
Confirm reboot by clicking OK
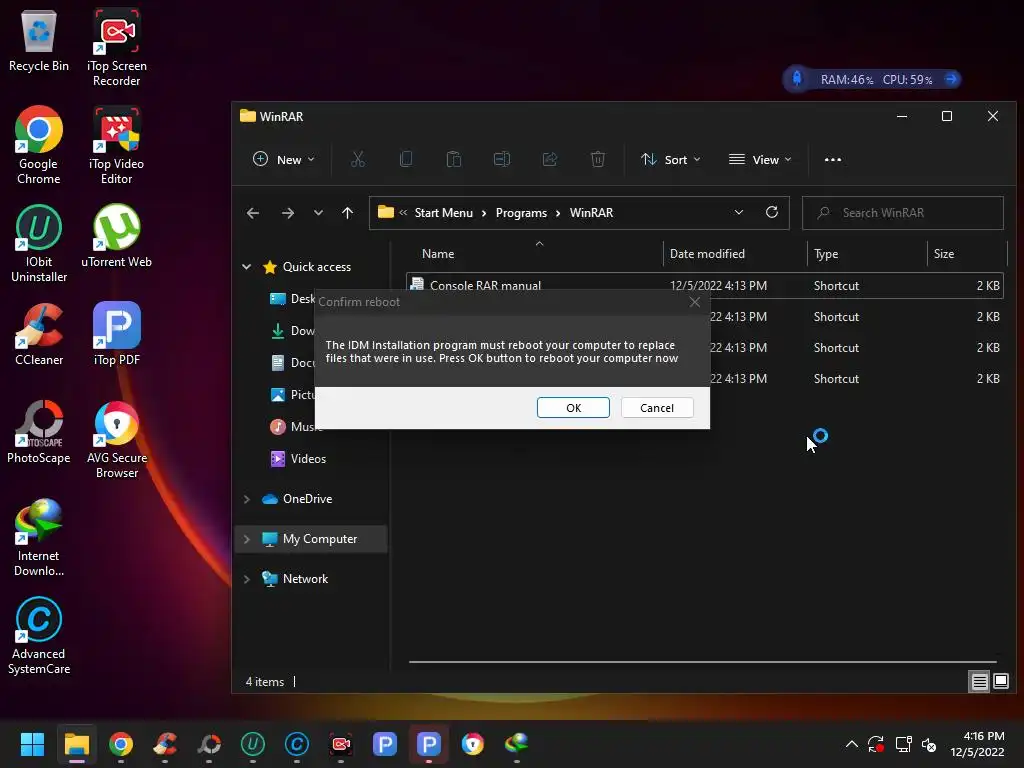coord(573,408)
